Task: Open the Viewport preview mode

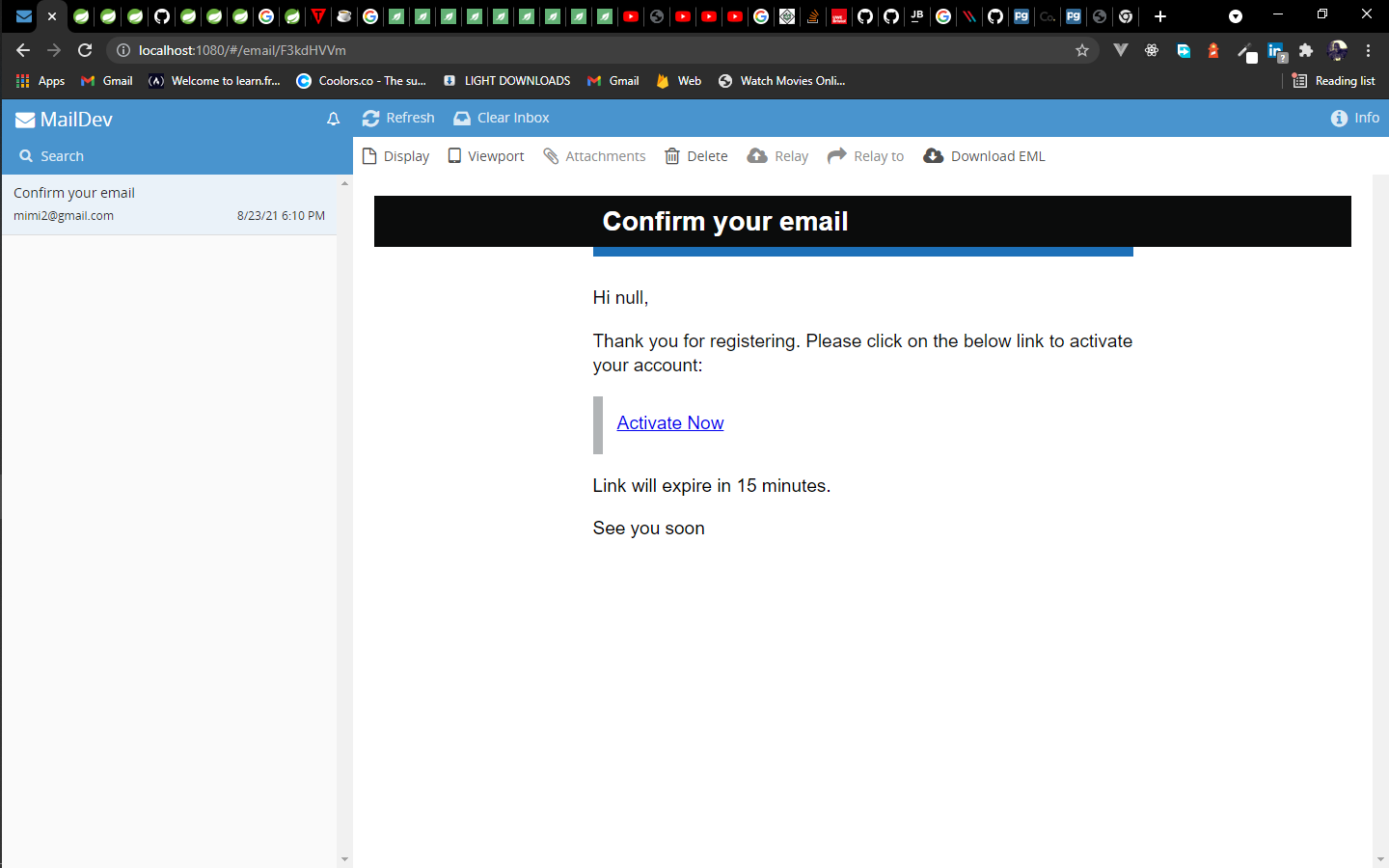Action: 485,155
